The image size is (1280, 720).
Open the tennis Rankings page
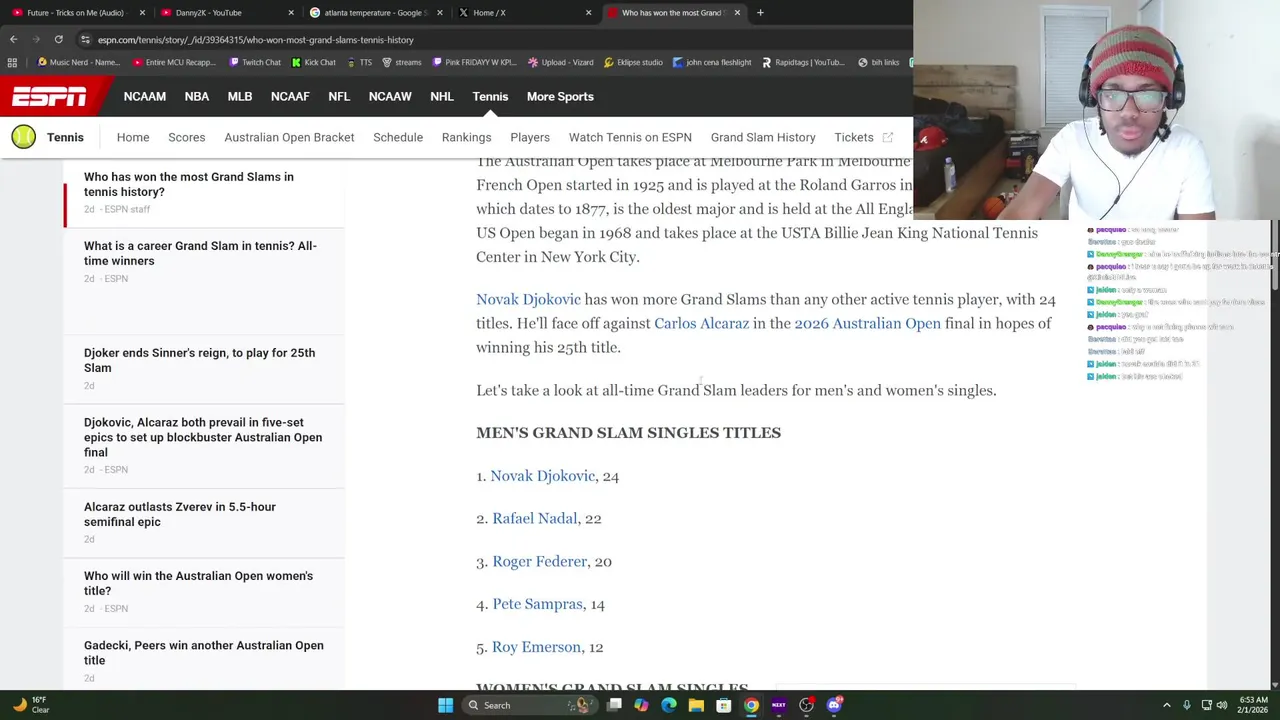tap(466, 137)
